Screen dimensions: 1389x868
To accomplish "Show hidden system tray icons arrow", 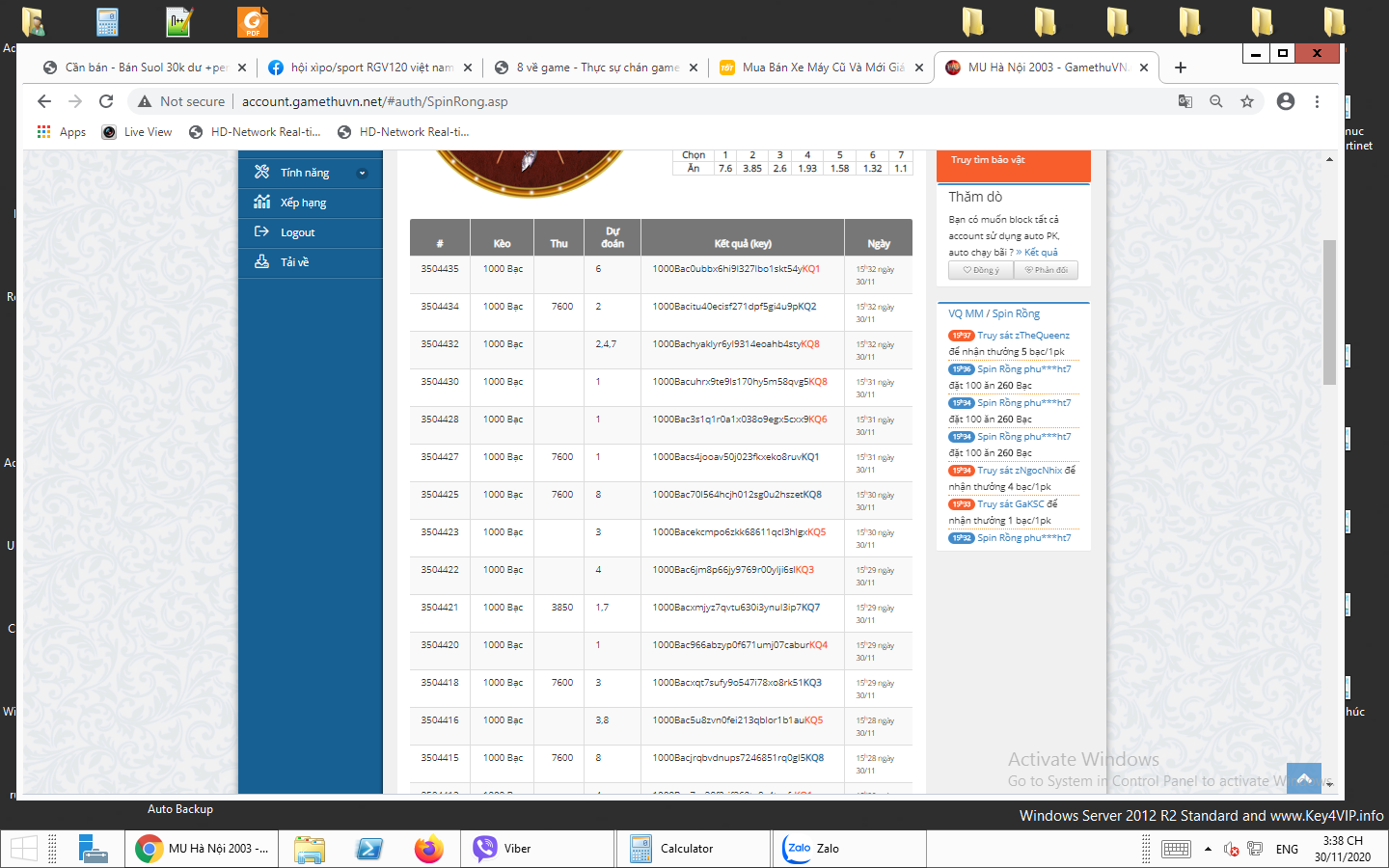I will click(x=1208, y=849).
